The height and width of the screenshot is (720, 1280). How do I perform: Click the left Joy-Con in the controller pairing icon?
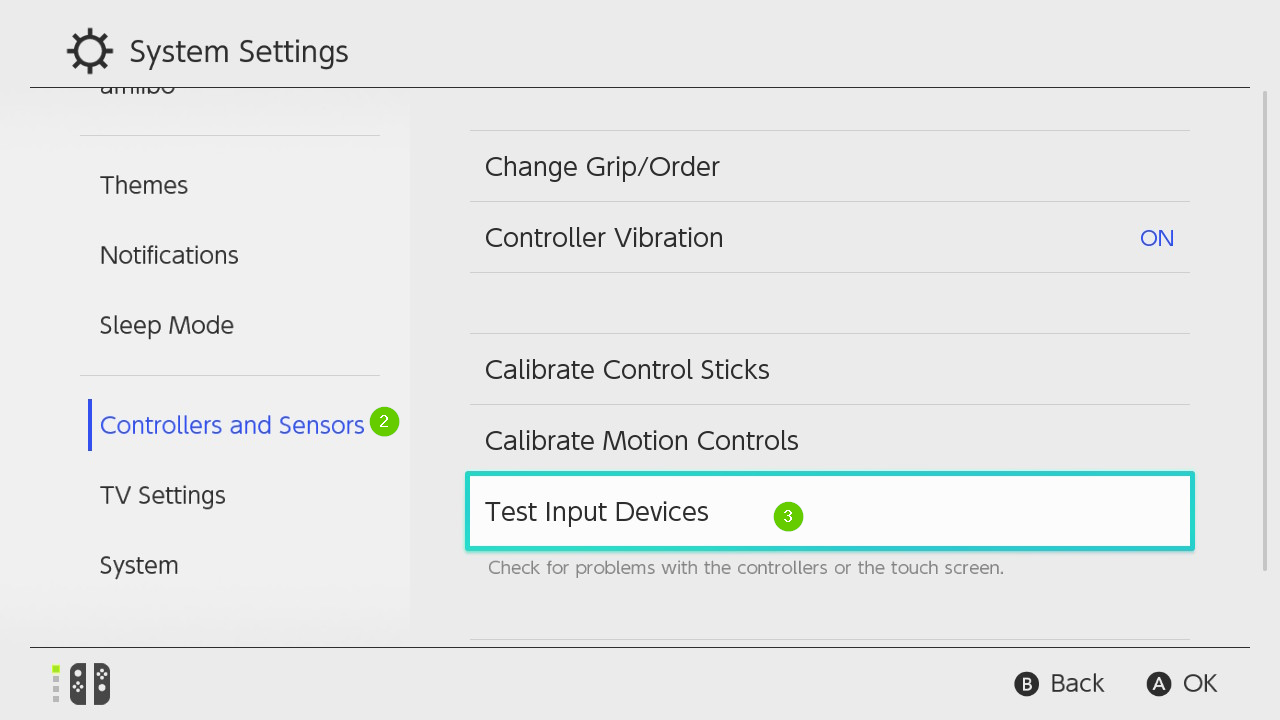tap(76, 683)
